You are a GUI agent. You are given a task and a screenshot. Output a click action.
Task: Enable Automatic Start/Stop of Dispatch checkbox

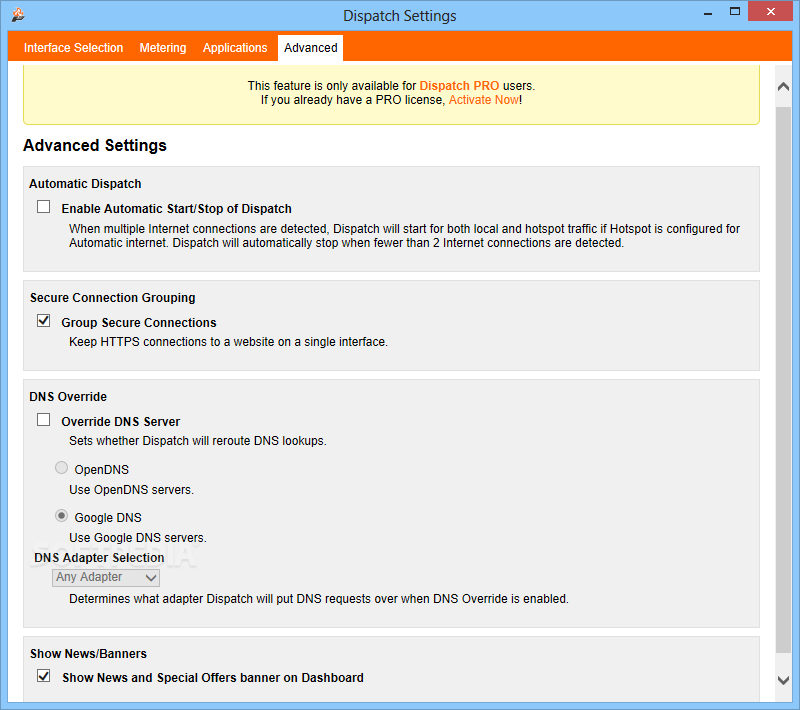(43, 207)
